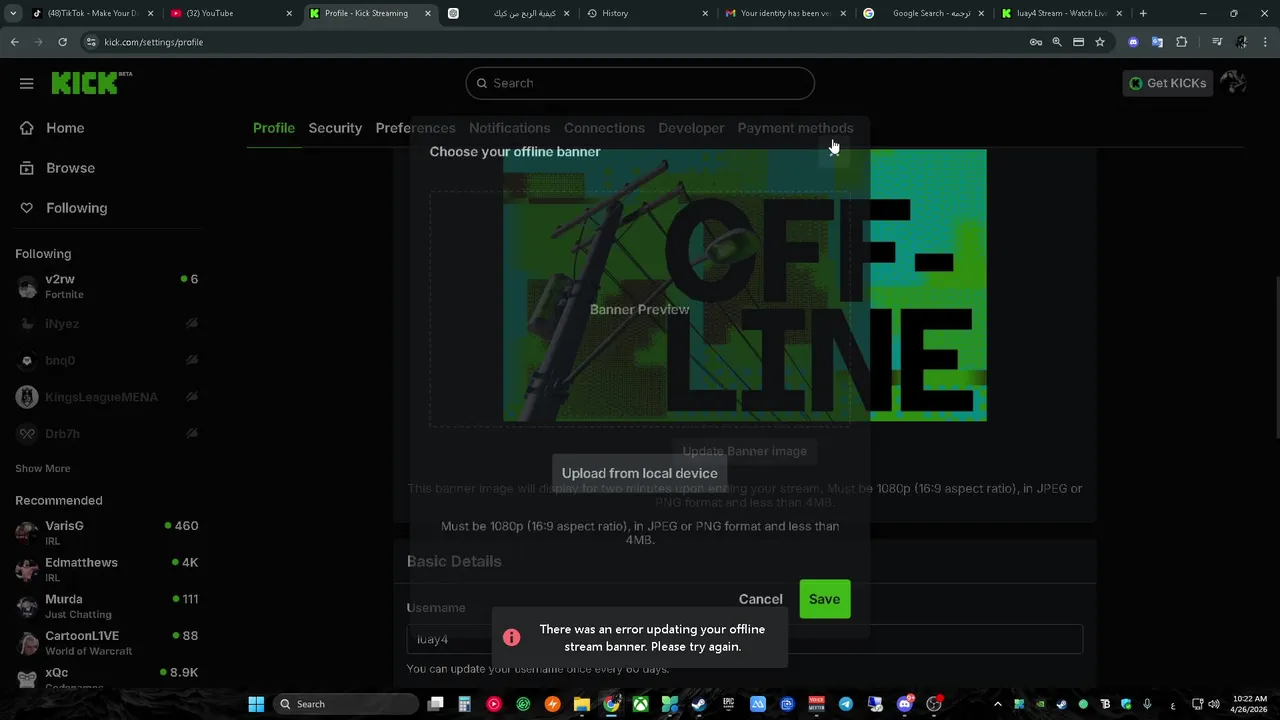Click the Get KICKs button

tap(1167, 83)
